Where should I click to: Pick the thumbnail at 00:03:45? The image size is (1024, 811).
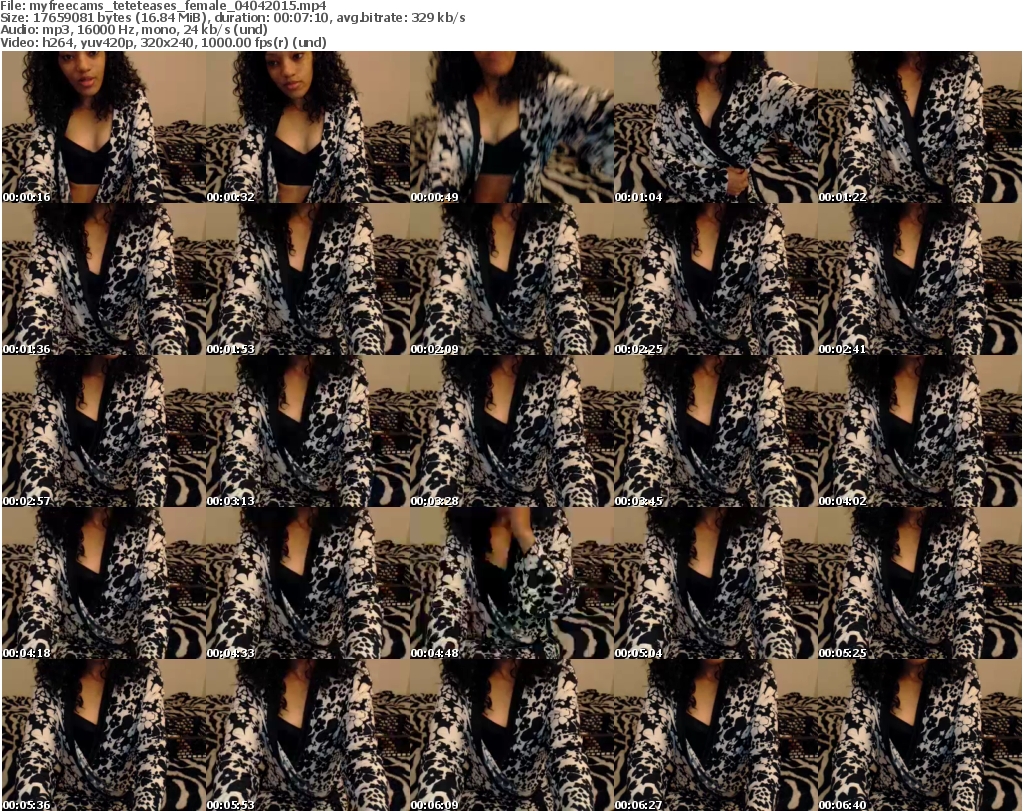point(716,432)
